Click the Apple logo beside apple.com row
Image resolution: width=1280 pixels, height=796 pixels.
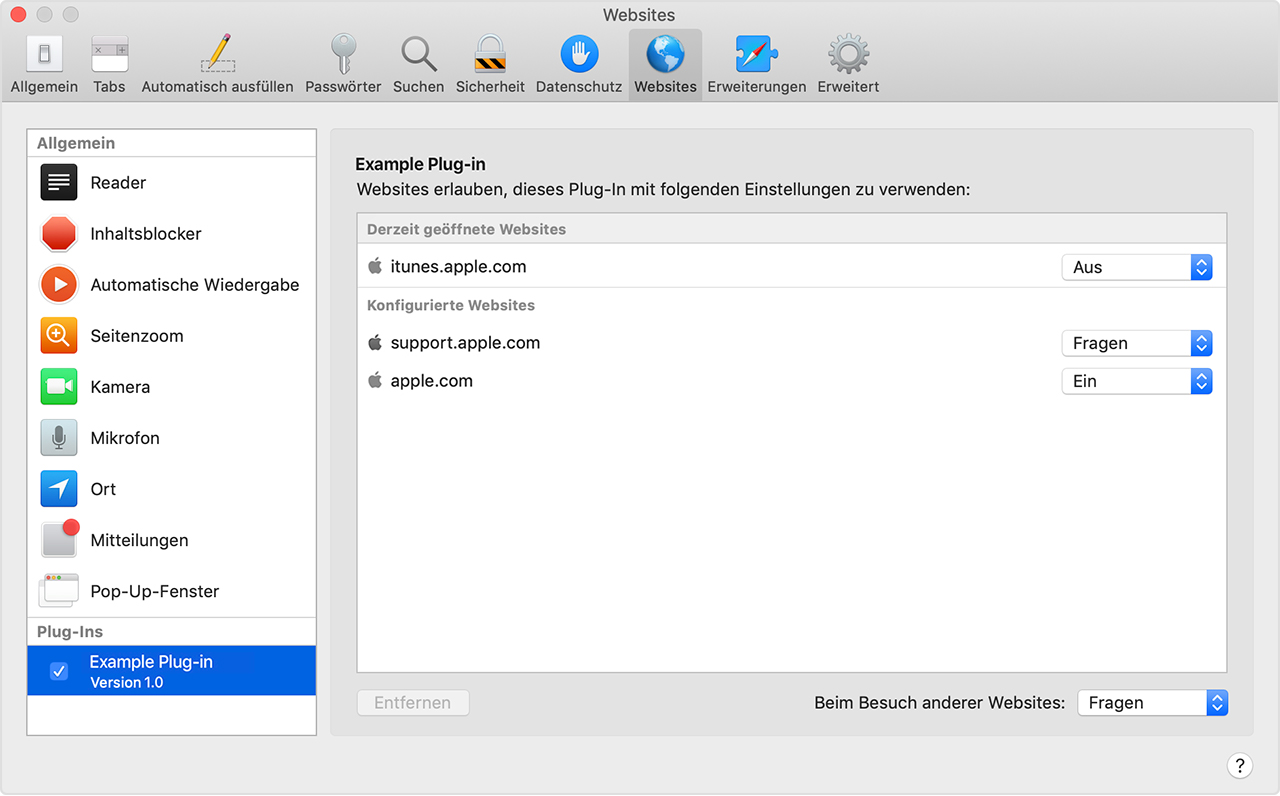tap(375, 380)
